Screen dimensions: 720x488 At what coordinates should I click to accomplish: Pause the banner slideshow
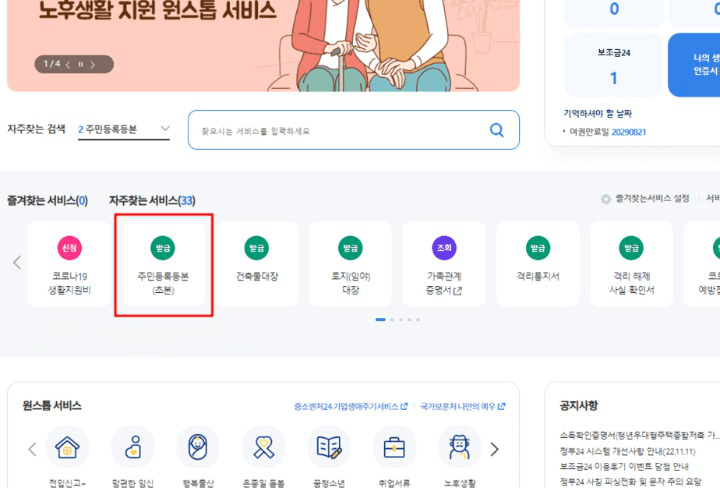[x=80, y=64]
